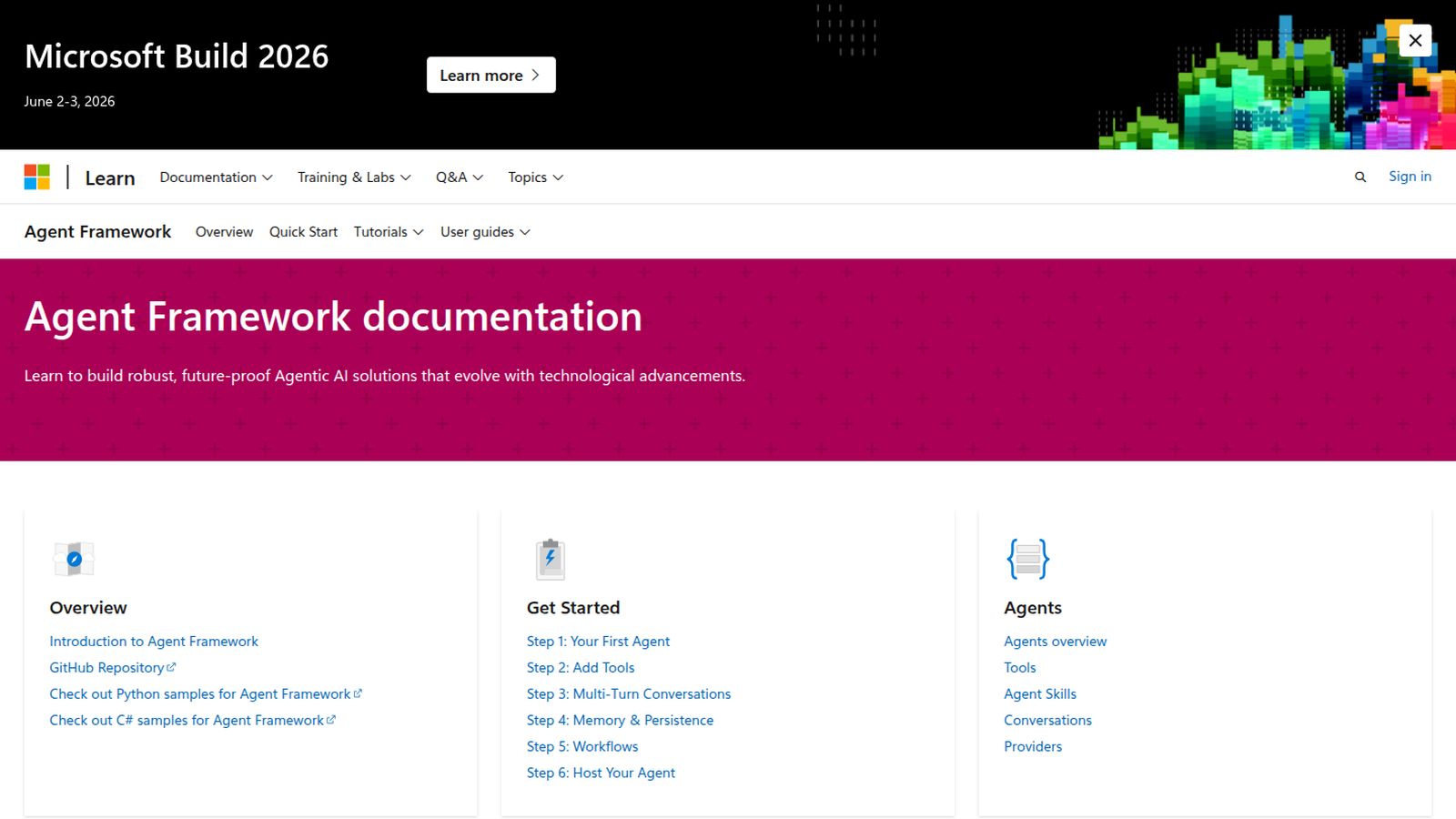
Task: Click the Learn more button
Action: pos(490,75)
